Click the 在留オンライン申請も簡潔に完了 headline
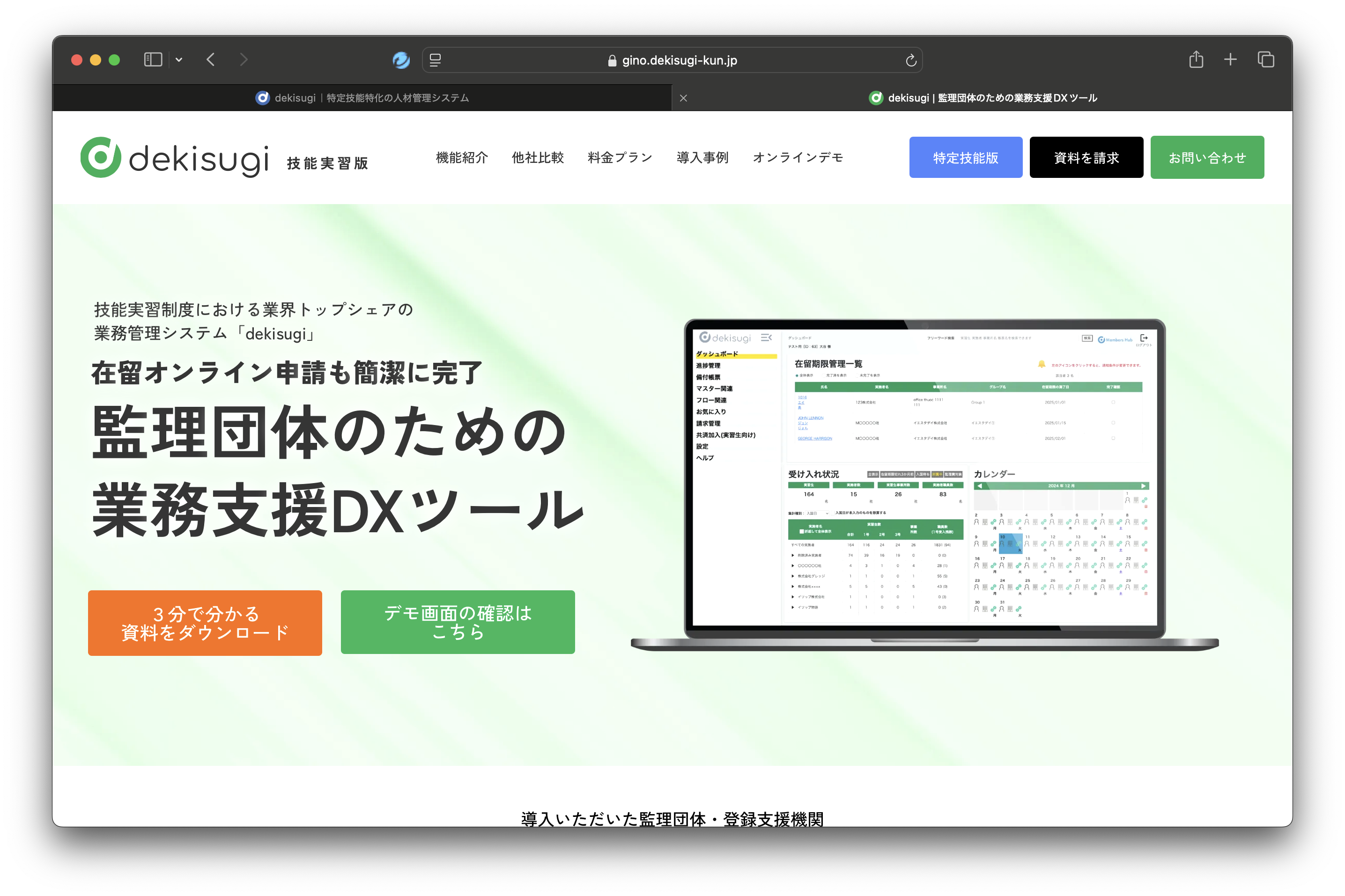Screen dimensions: 1345x896 click(287, 373)
